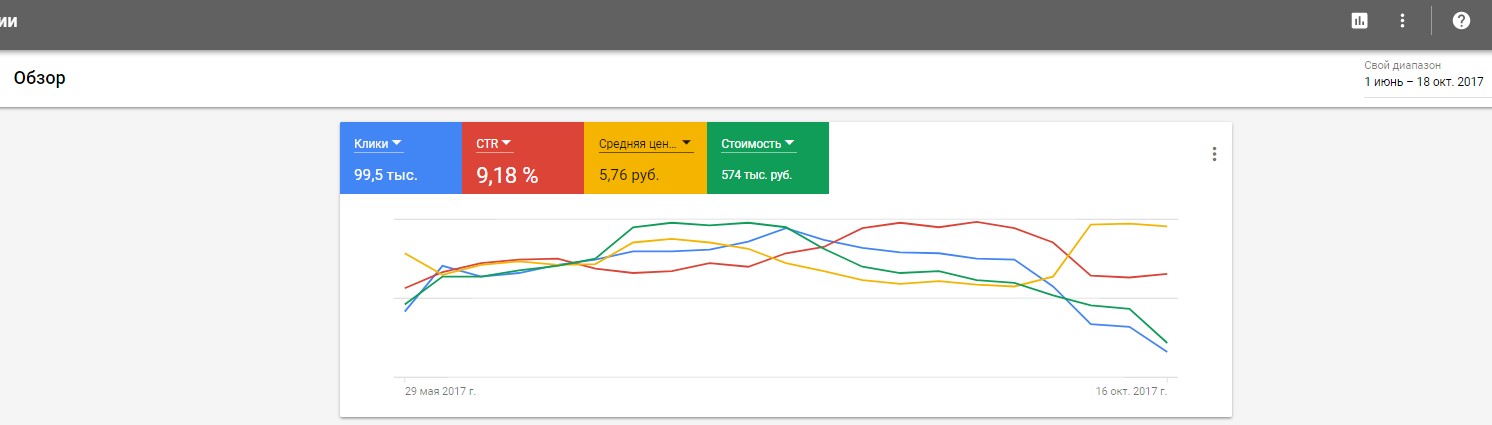Screen dimensions: 1492x425
Task: Select the blue card value 99,5 тыс.
Action: 386,175
